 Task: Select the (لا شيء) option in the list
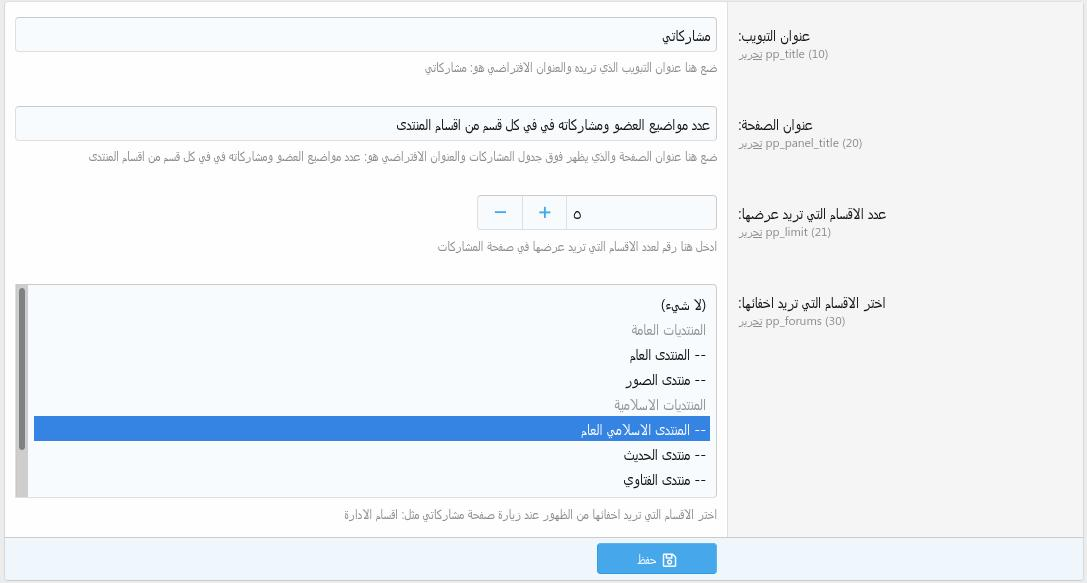(683, 305)
